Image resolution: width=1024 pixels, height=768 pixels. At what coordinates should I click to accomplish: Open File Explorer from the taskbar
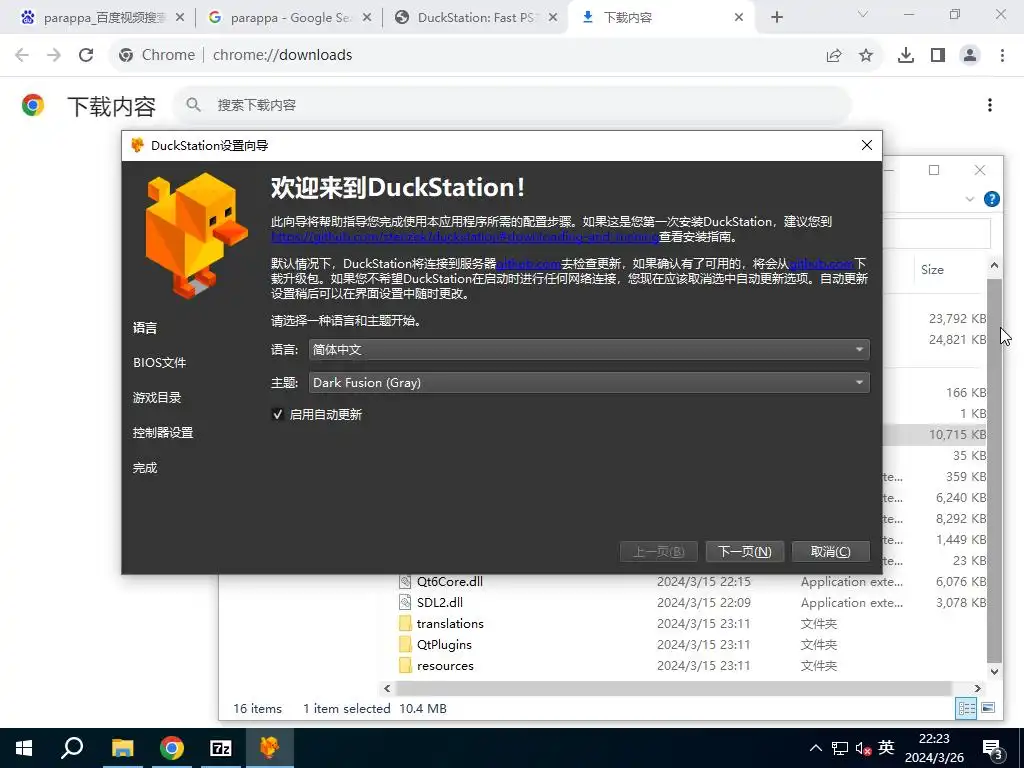coord(122,748)
